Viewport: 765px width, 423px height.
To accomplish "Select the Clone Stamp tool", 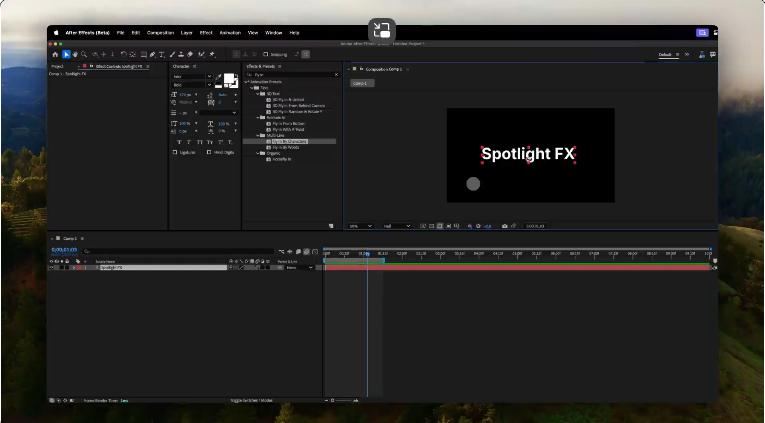I will pyautogui.click(x=181, y=55).
